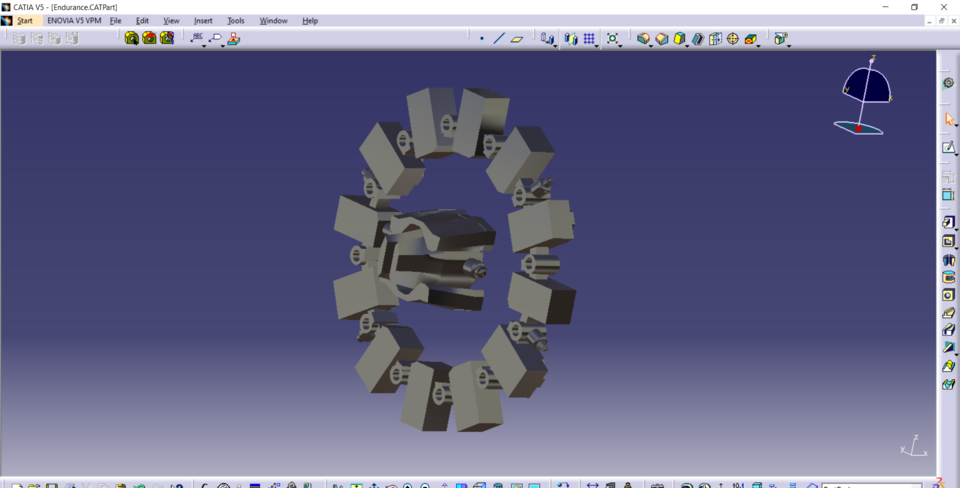The width and height of the screenshot is (960, 488).
Task: Expand the Text with Leader dropdown arrow
Action: [204, 47]
